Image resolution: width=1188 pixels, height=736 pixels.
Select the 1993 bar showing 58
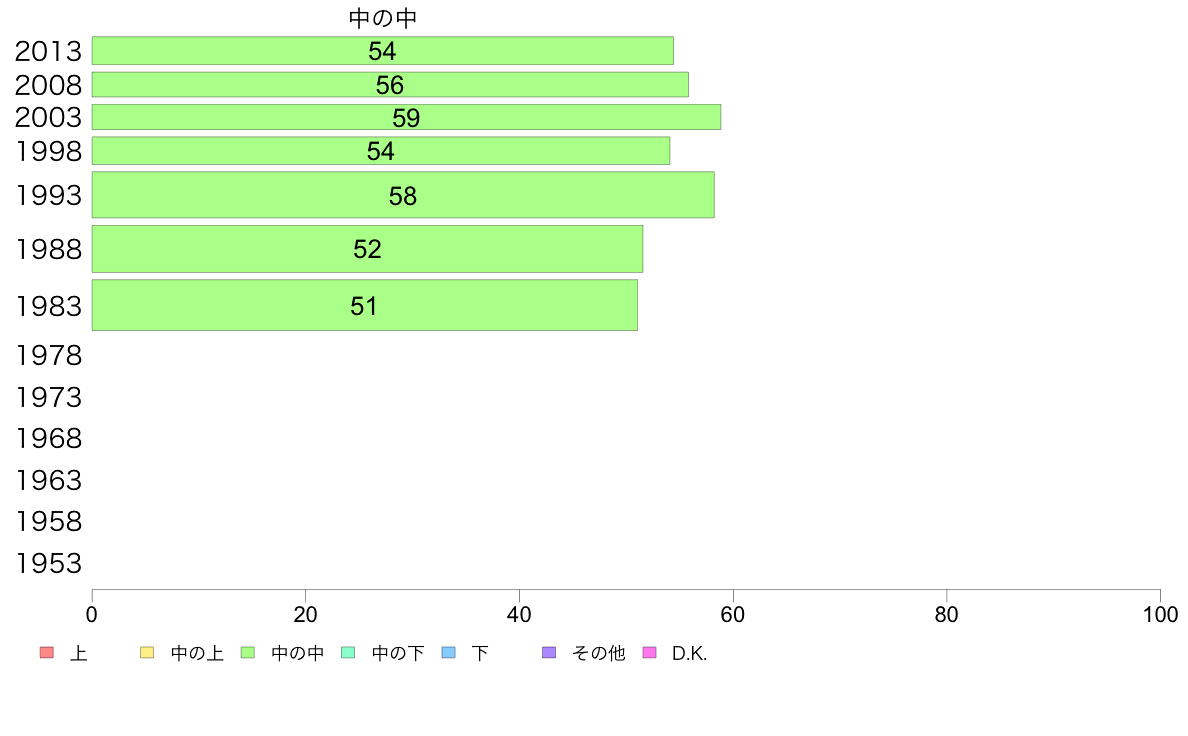click(x=403, y=195)
